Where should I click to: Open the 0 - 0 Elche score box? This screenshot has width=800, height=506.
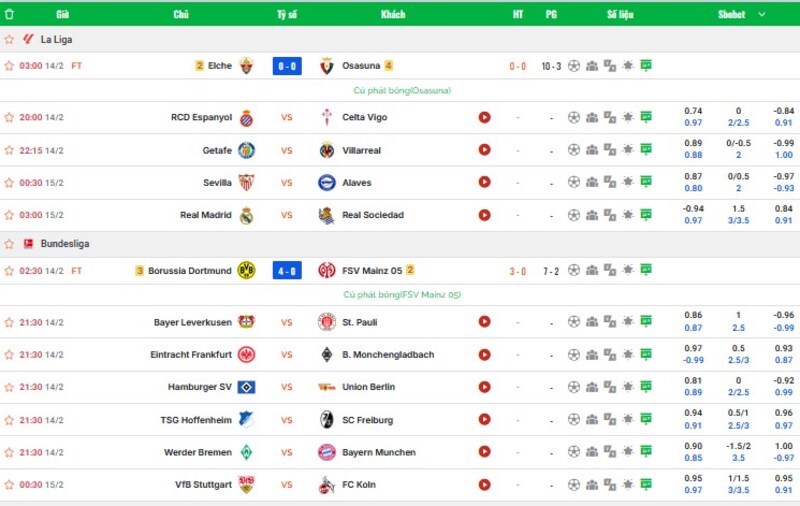coord(286,66)
